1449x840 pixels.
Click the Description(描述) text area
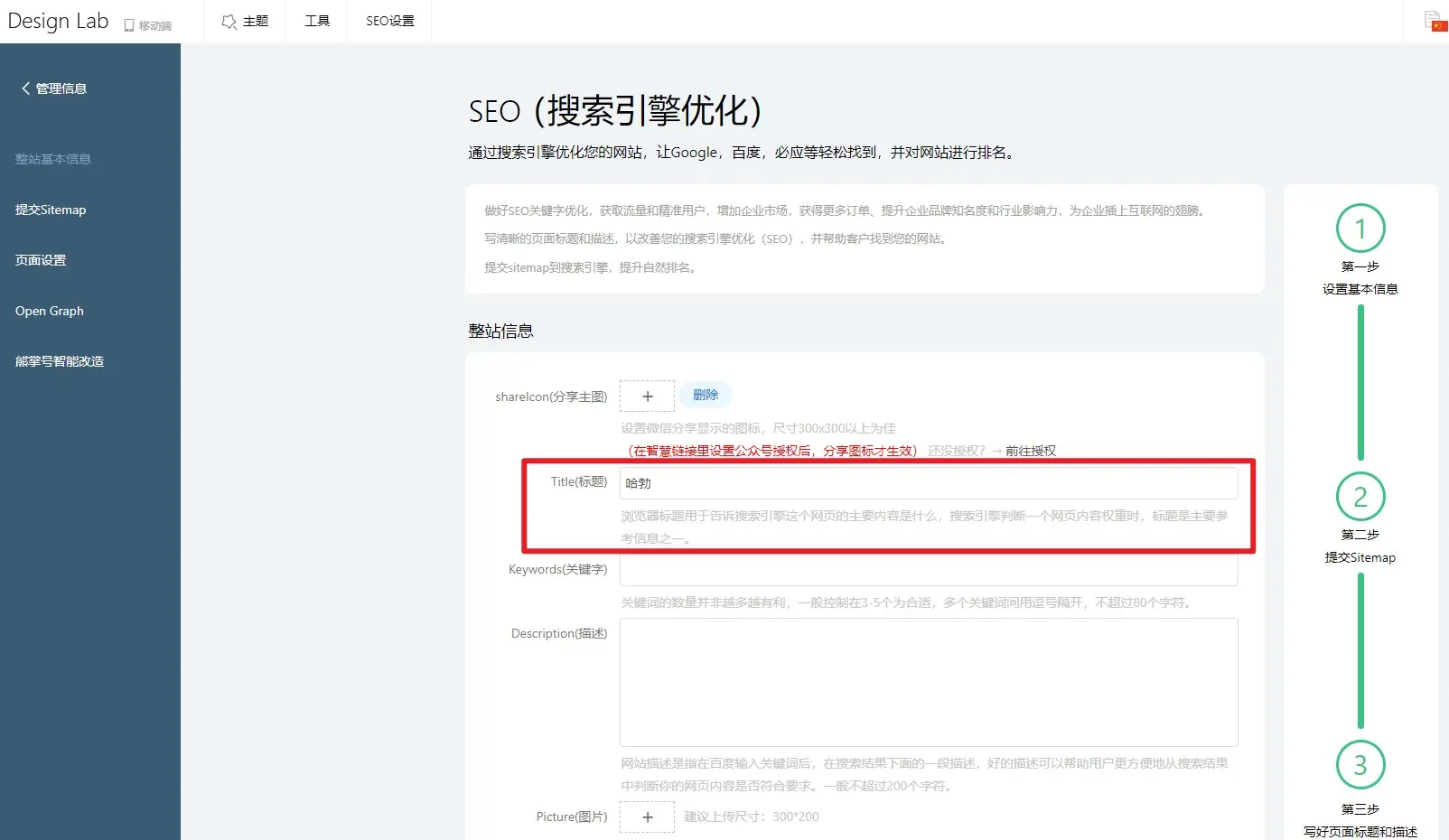point(928,682)
